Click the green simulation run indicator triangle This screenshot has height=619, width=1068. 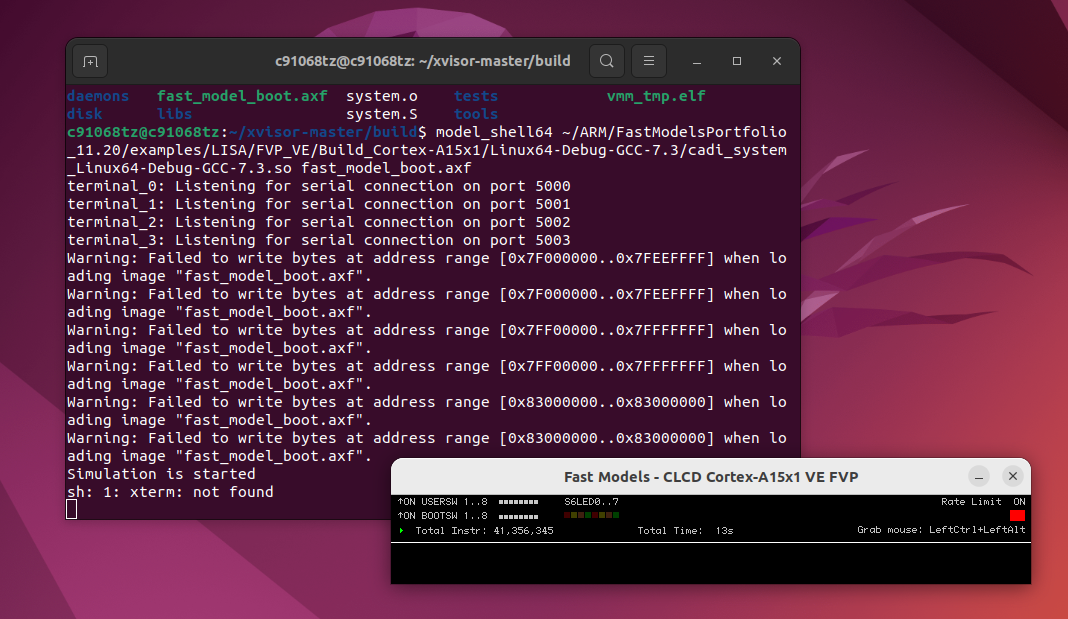click(402, 531)
